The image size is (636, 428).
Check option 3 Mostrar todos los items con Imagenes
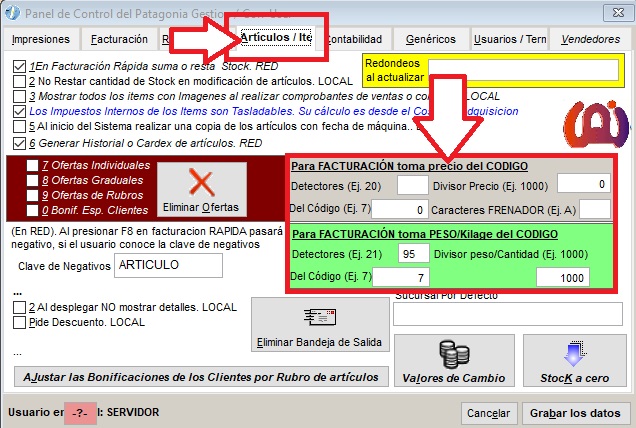coord(19,96)
